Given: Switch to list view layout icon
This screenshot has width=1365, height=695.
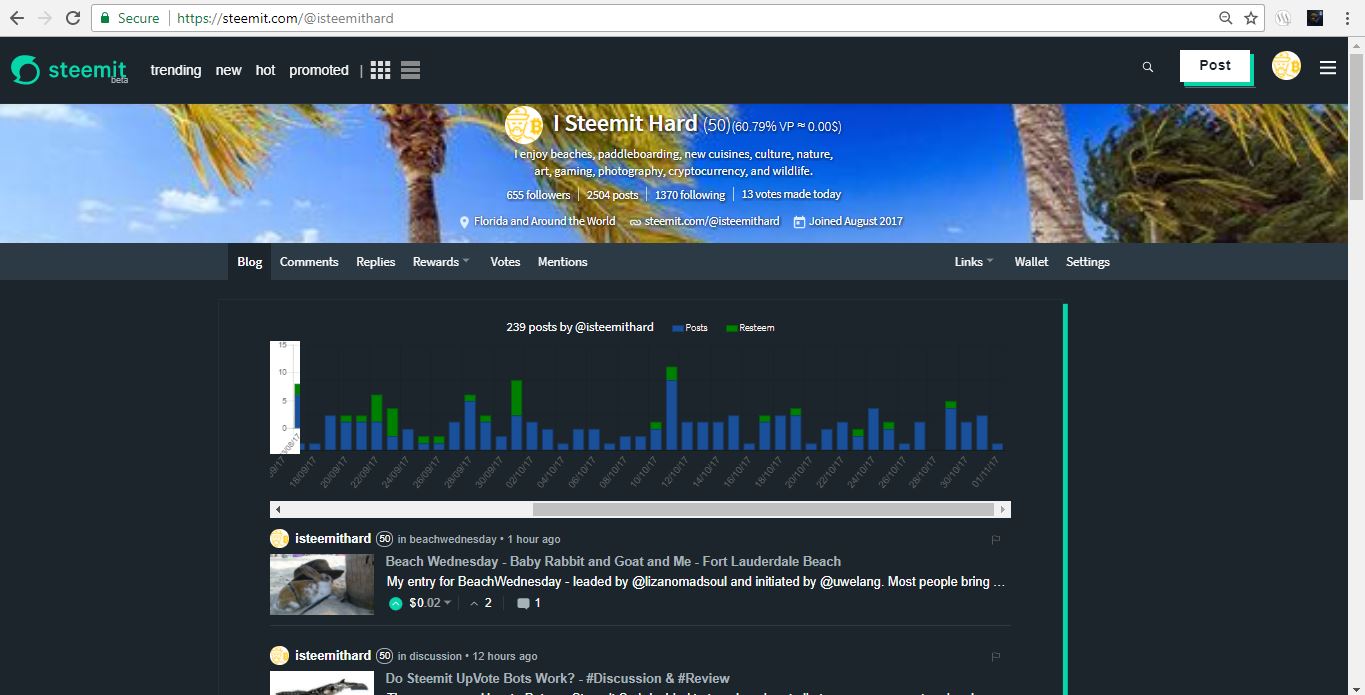Looking at the screenshot, I should tap(410, 70).
